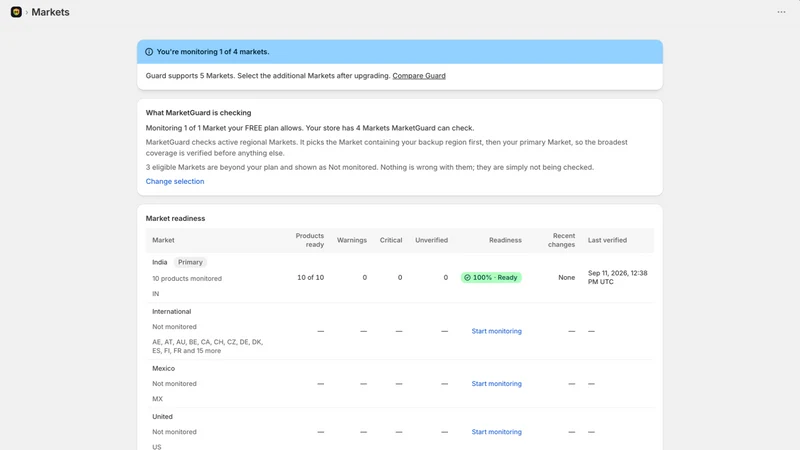Click 'You're monitoring 1 of 4 markets.' banner text

213,52
